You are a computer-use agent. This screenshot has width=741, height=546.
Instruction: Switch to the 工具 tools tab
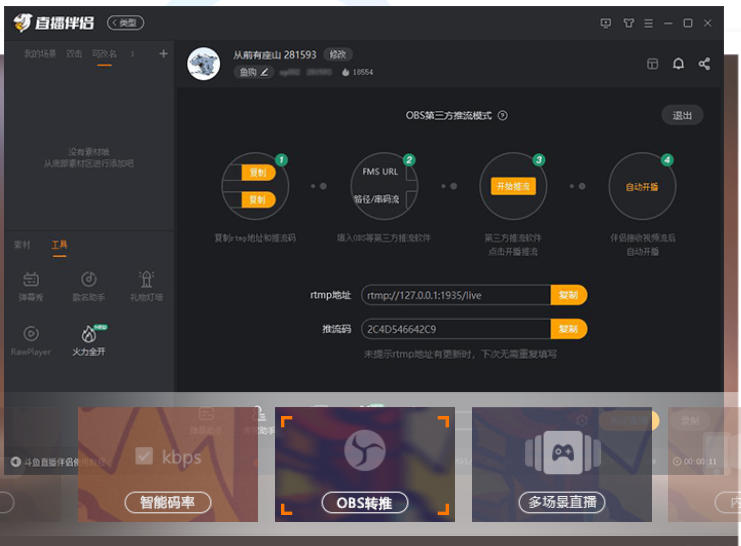(x=60, y=245)
